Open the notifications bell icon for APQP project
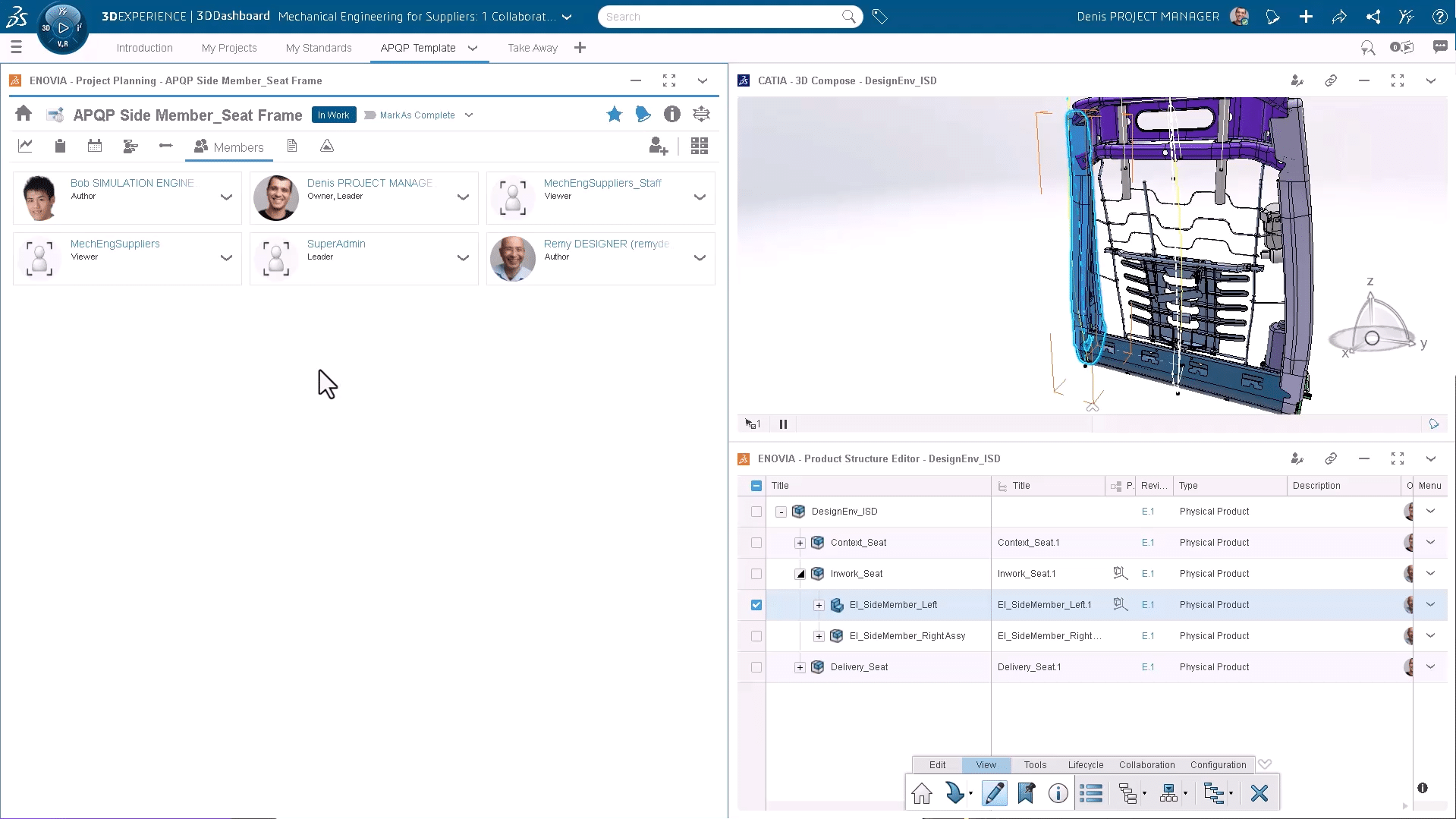1456x819 pixels. [x=643, y=114]
